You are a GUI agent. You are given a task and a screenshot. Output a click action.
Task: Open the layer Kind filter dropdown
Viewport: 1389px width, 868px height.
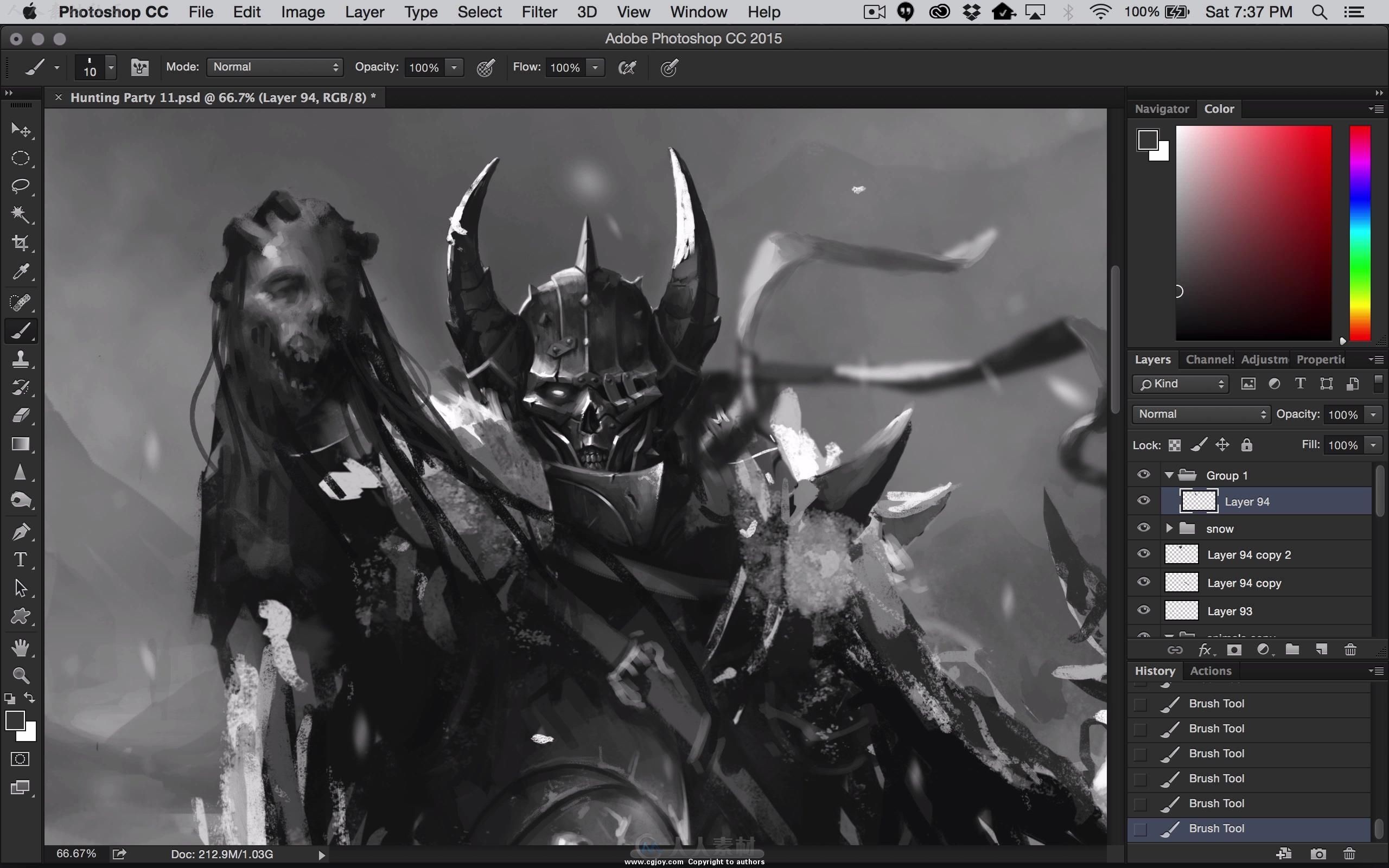[x=1180, y=384]
